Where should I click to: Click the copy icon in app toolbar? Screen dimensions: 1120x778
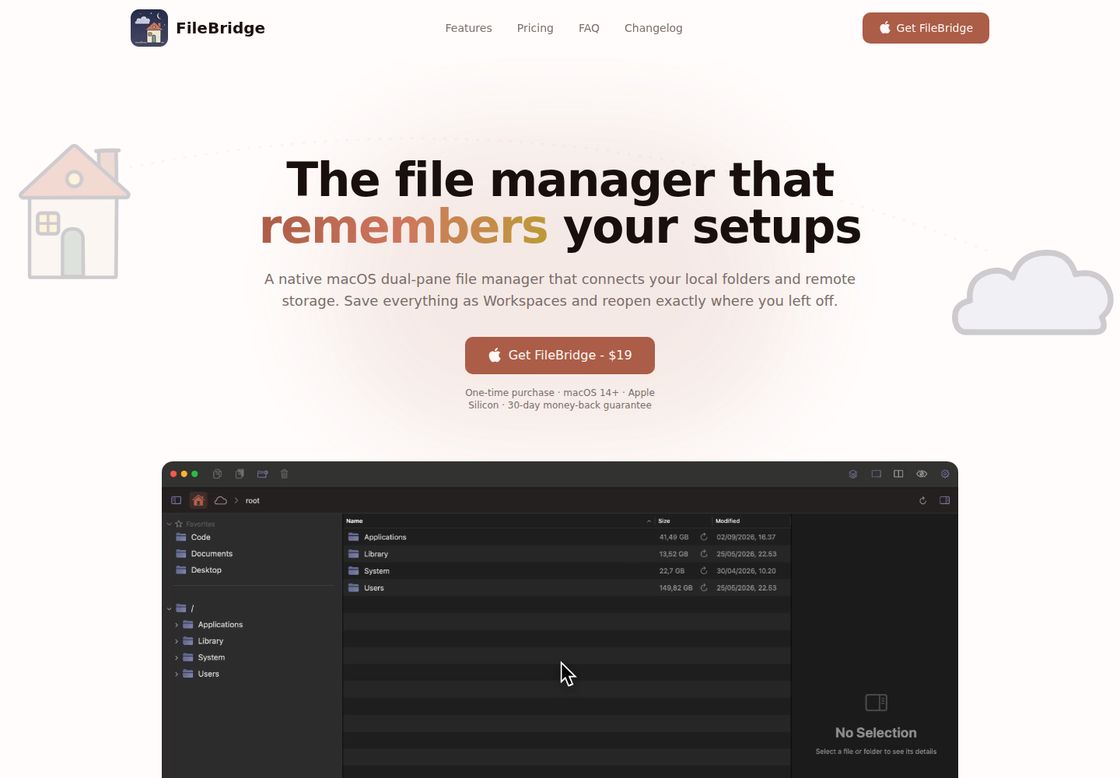tap(217, 474)
